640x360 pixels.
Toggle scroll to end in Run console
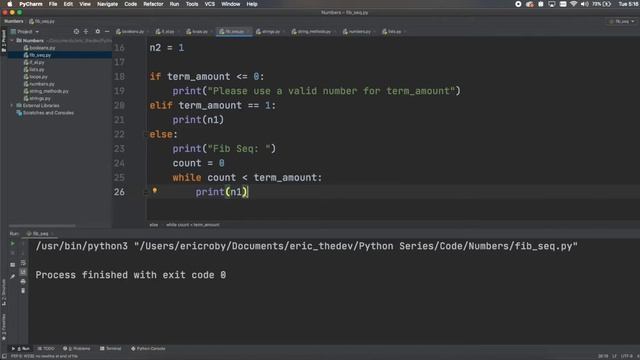point(23,272)
